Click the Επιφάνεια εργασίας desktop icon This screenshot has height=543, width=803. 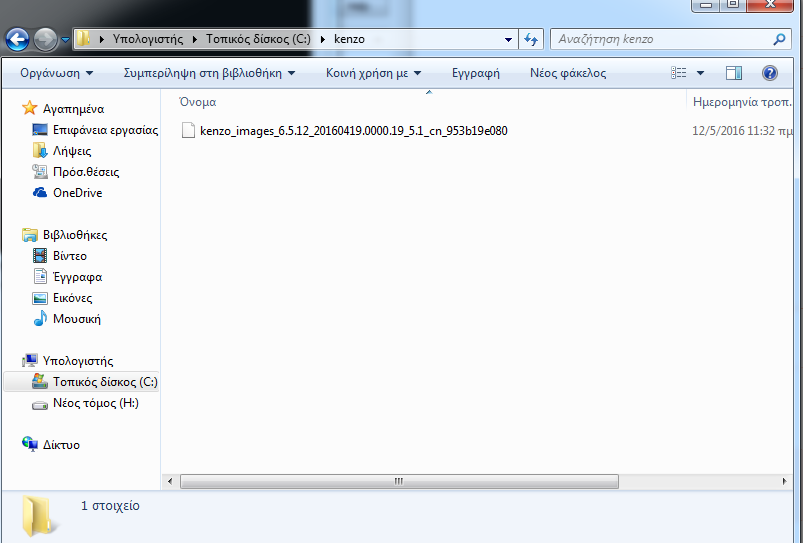point(40,130)
